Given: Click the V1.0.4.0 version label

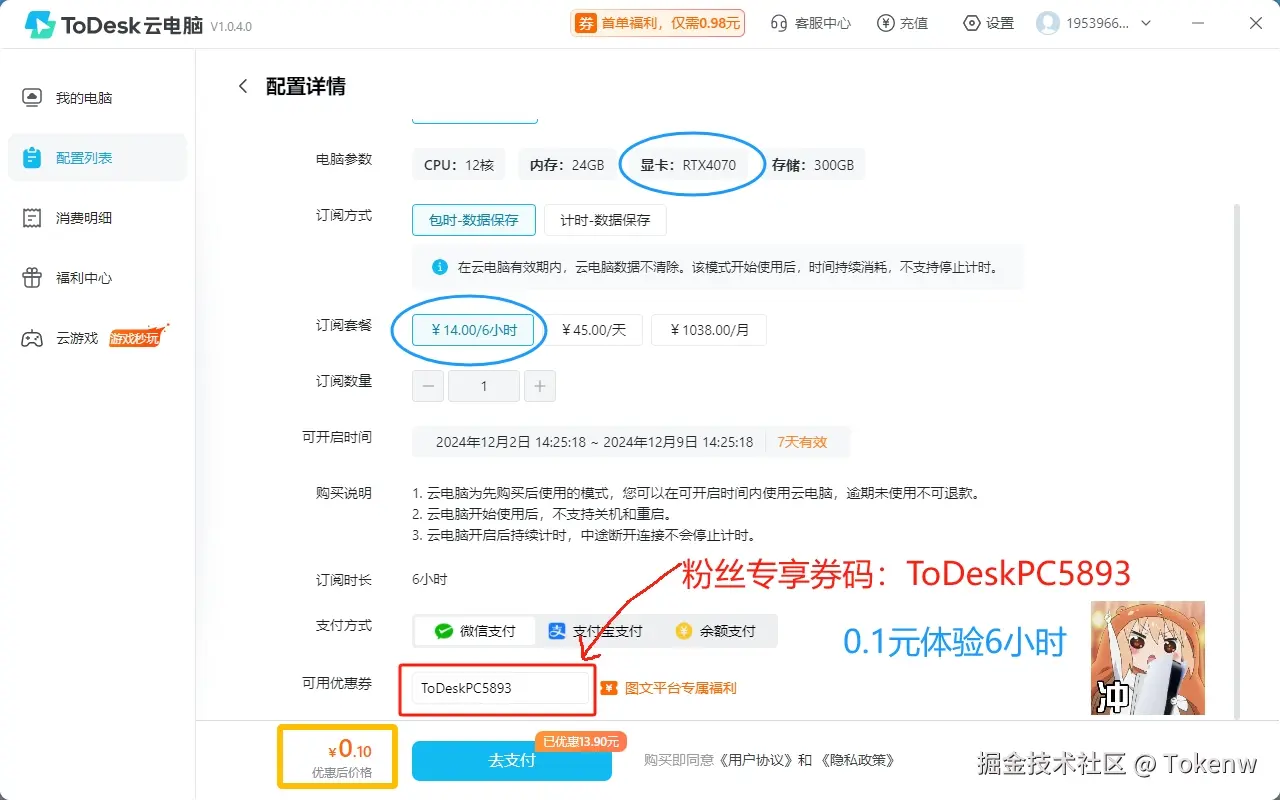Looking at the screenshot, I should (231, 26).
